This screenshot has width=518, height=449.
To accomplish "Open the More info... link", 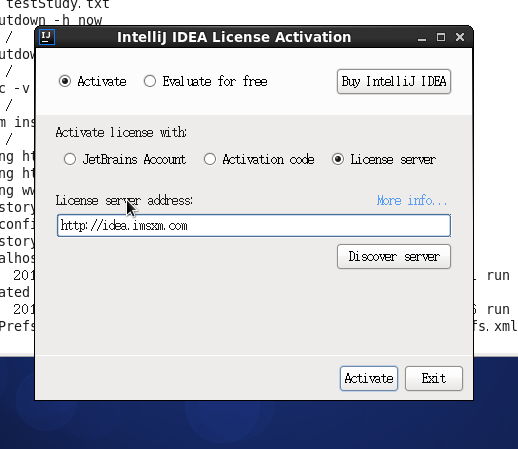I will [412, 201].
